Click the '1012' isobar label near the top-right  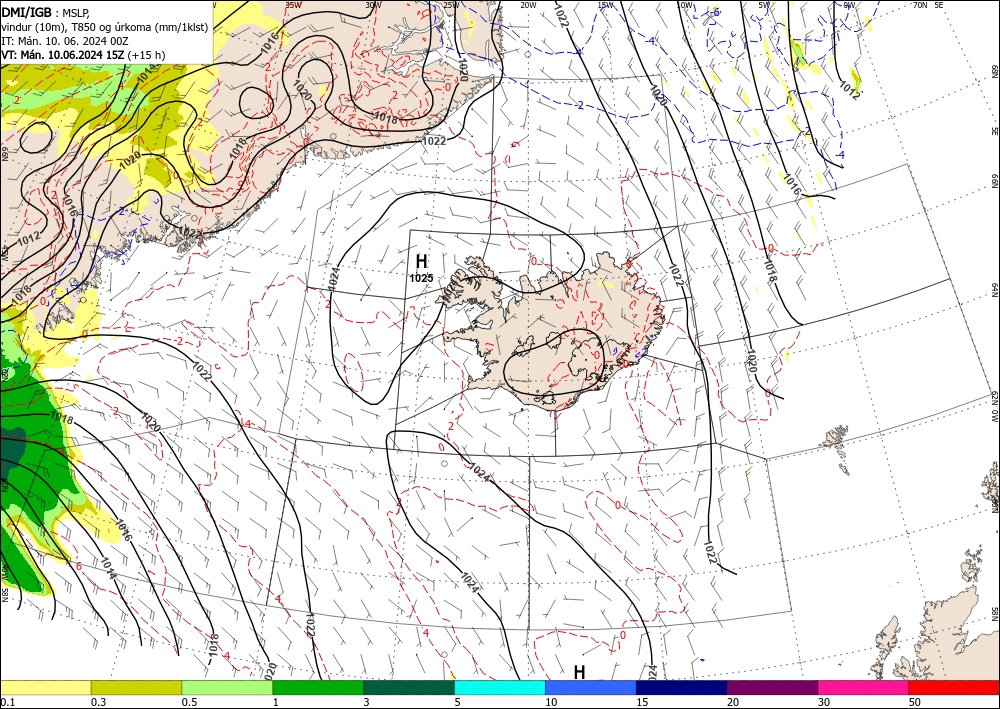(x=849, y=90)
